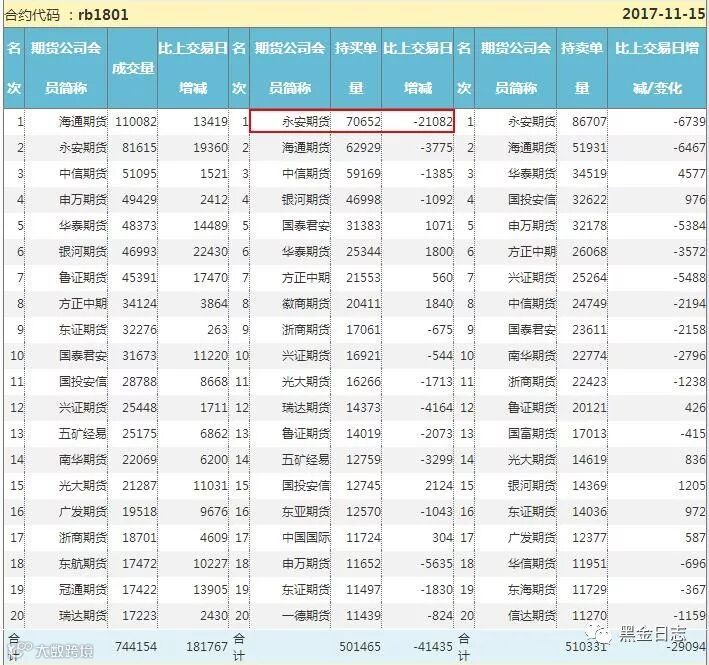Screen dimensions: 709x665
Task: Click short position value 32622
Action: pyautogui.click(x=589, y=200)
